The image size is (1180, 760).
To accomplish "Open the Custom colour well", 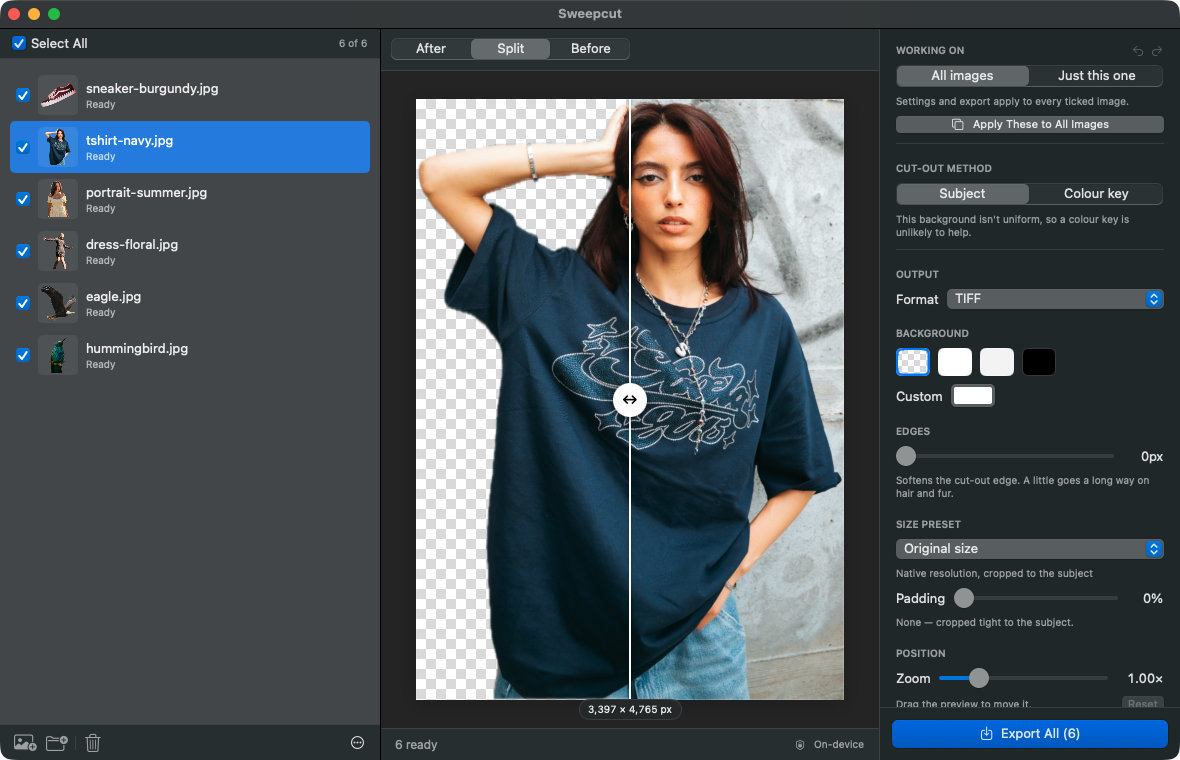I will pyautogui.click(x=973, y=396).
